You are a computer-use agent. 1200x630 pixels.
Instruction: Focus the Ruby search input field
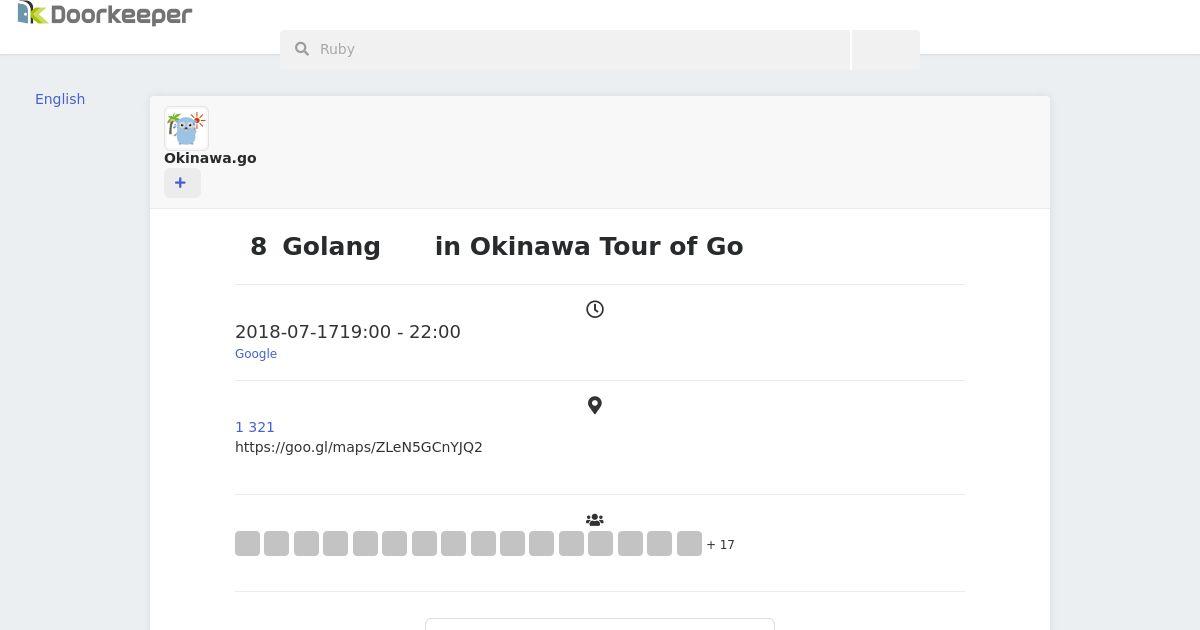pos(580,49)
